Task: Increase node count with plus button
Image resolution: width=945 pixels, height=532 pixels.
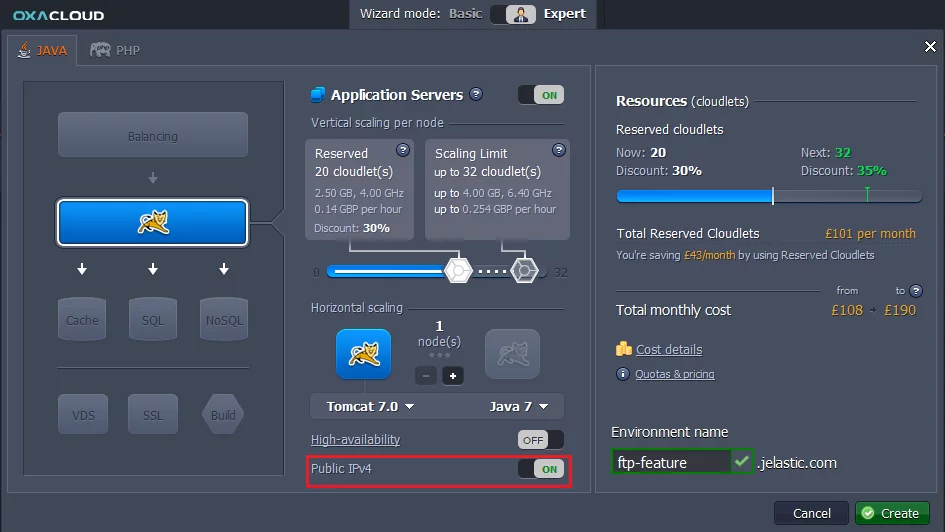Action: coord(453,376)
